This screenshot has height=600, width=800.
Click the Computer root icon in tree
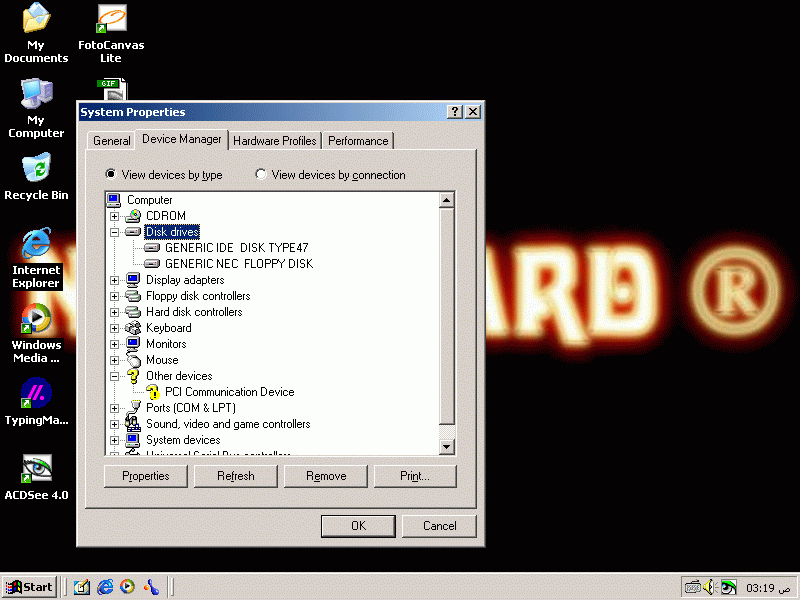tap(114, 200)
